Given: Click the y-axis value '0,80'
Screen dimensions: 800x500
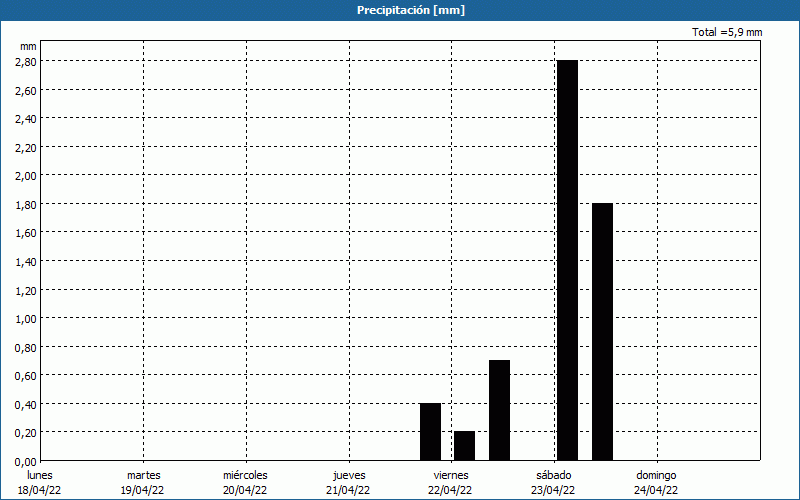Looking at the screenshot, I should pyautogui.click(x=27, y=347).
